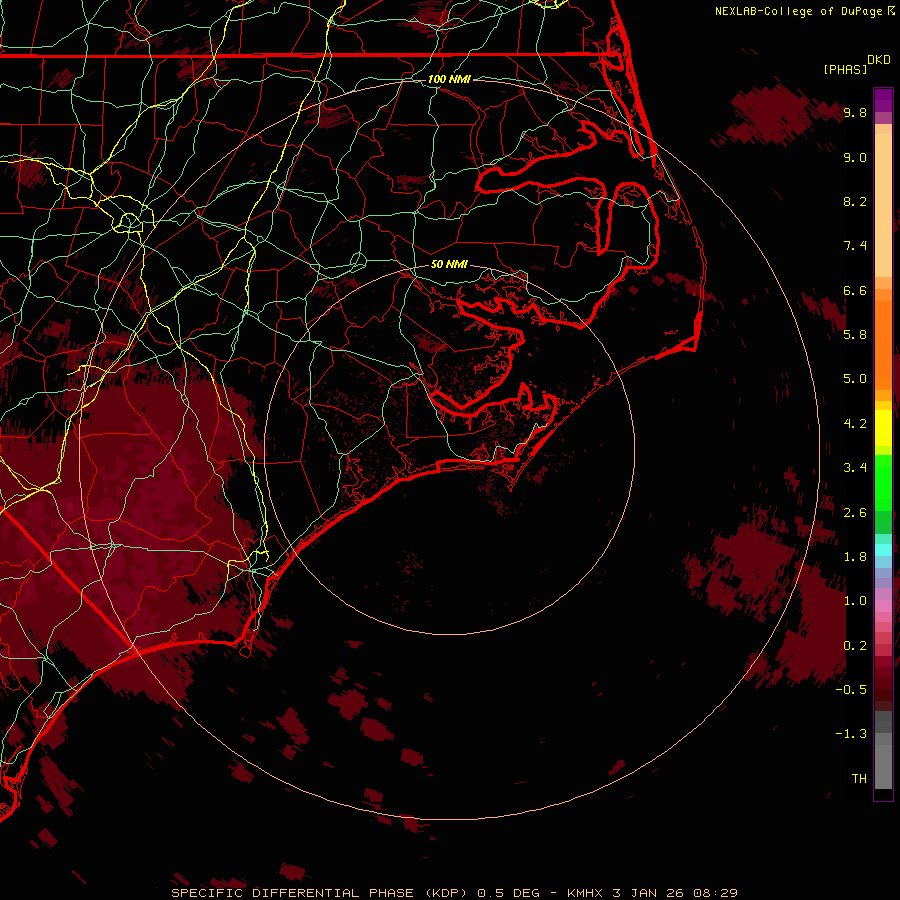Screen dimensions: 900x900
Task: Click the 100 NMI range ring label
Action: click(449, 79)
